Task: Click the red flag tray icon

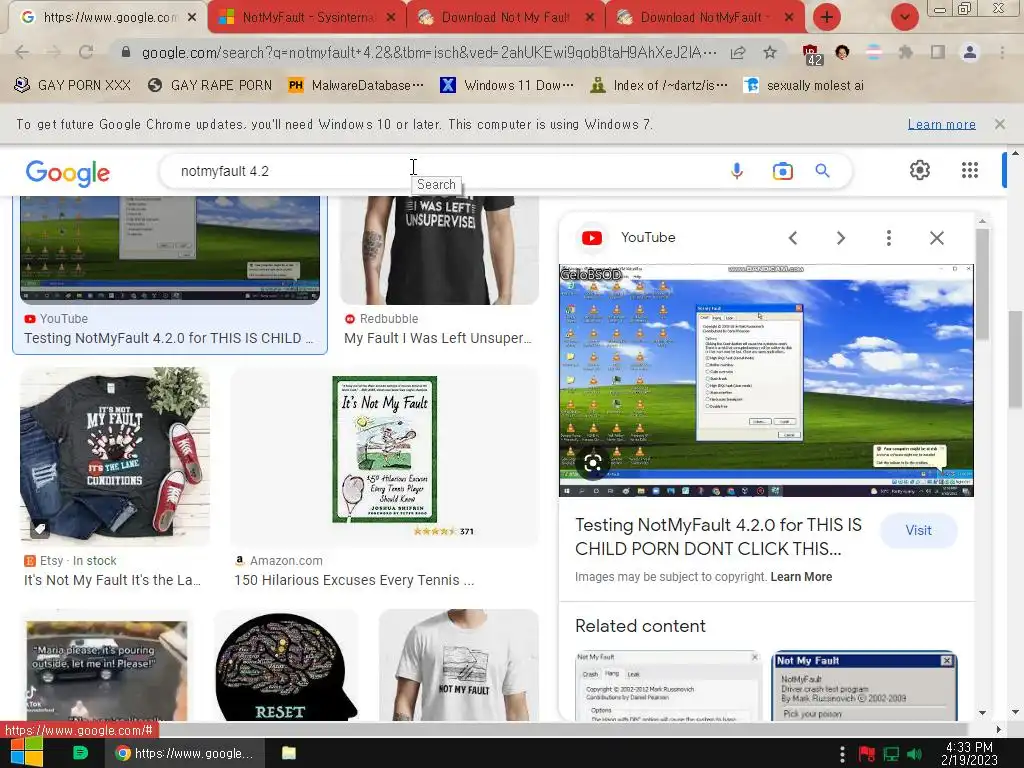Action: coord(867,754)
